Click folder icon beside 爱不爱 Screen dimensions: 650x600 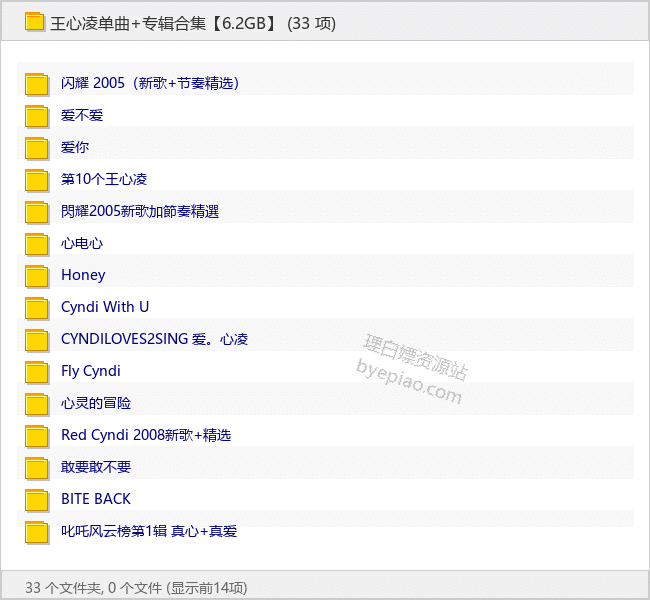[36, 116]
